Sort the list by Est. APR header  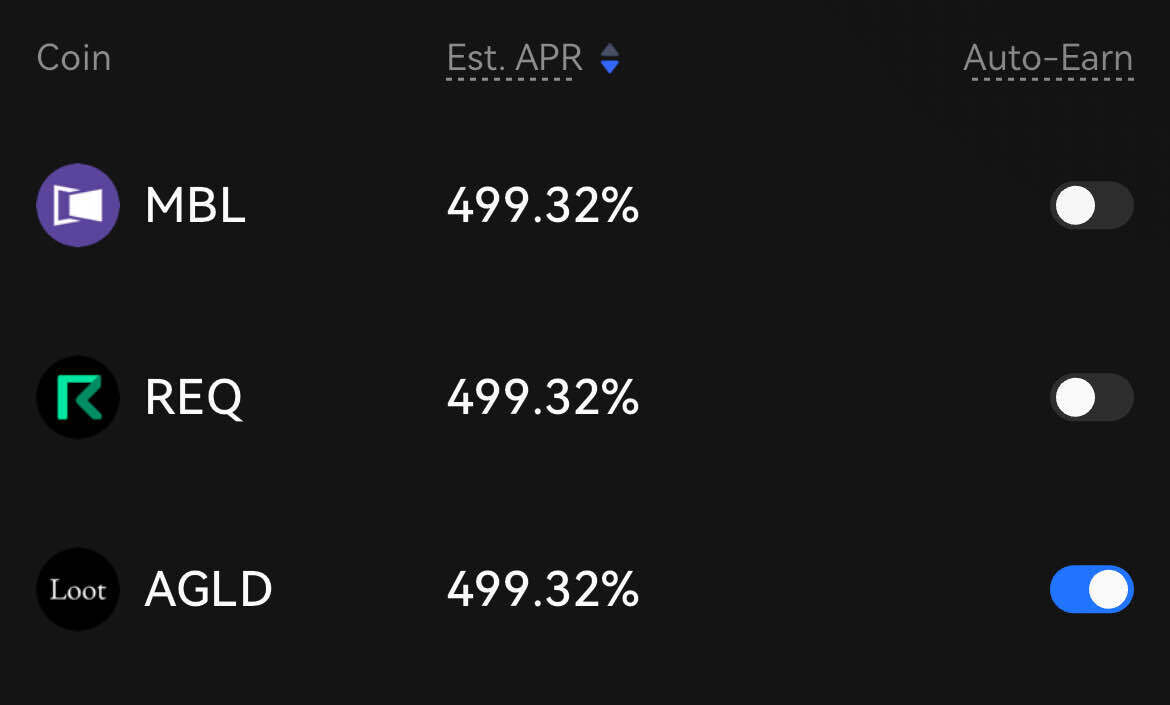click(x=514, y=58)
